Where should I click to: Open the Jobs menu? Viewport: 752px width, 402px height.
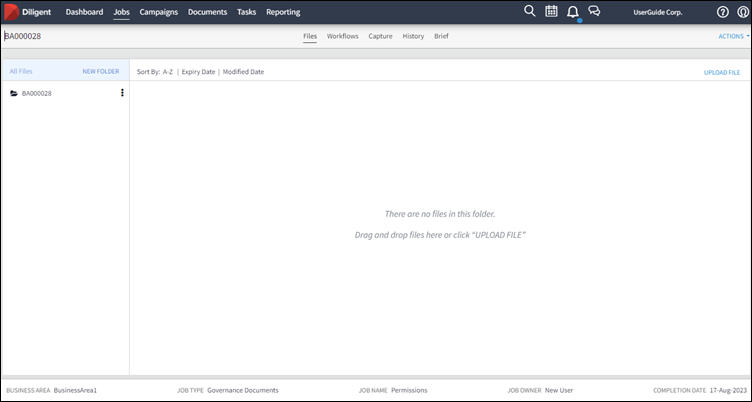point(121,12)
